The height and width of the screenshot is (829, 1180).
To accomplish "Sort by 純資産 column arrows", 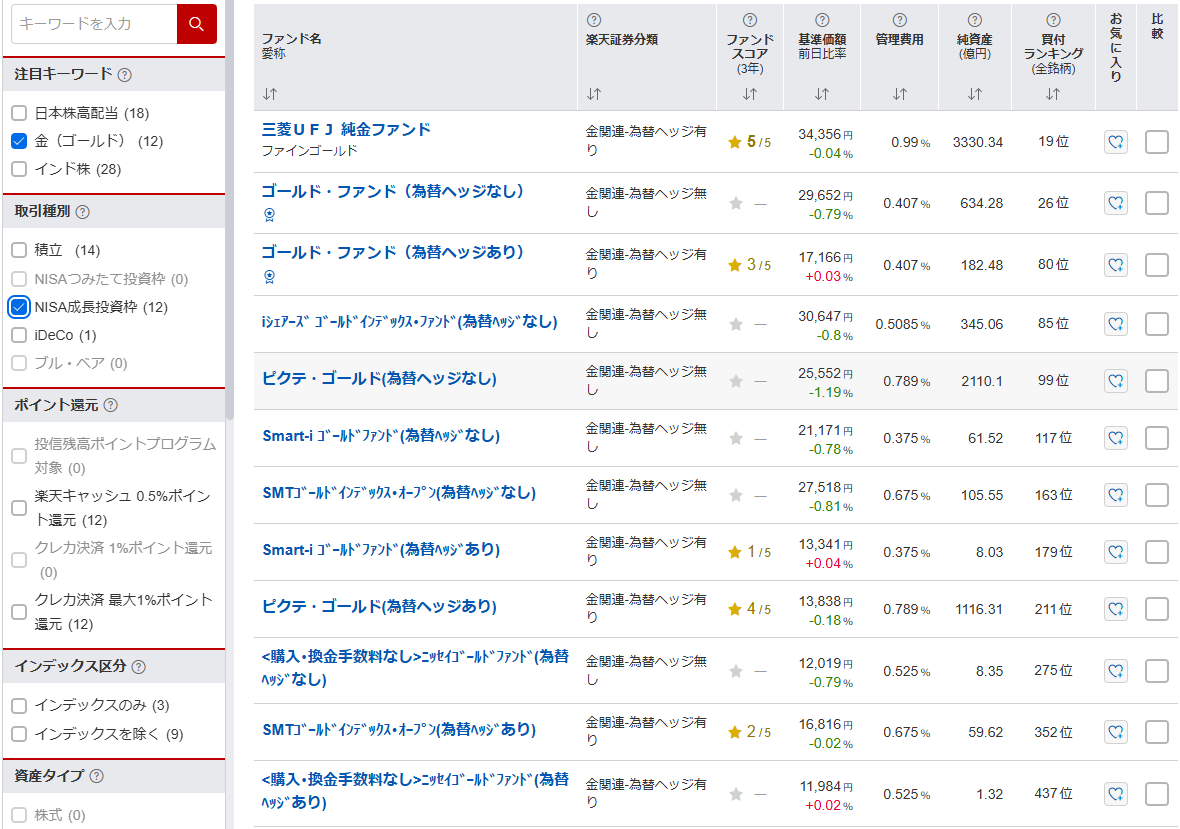I will (975, 94).
